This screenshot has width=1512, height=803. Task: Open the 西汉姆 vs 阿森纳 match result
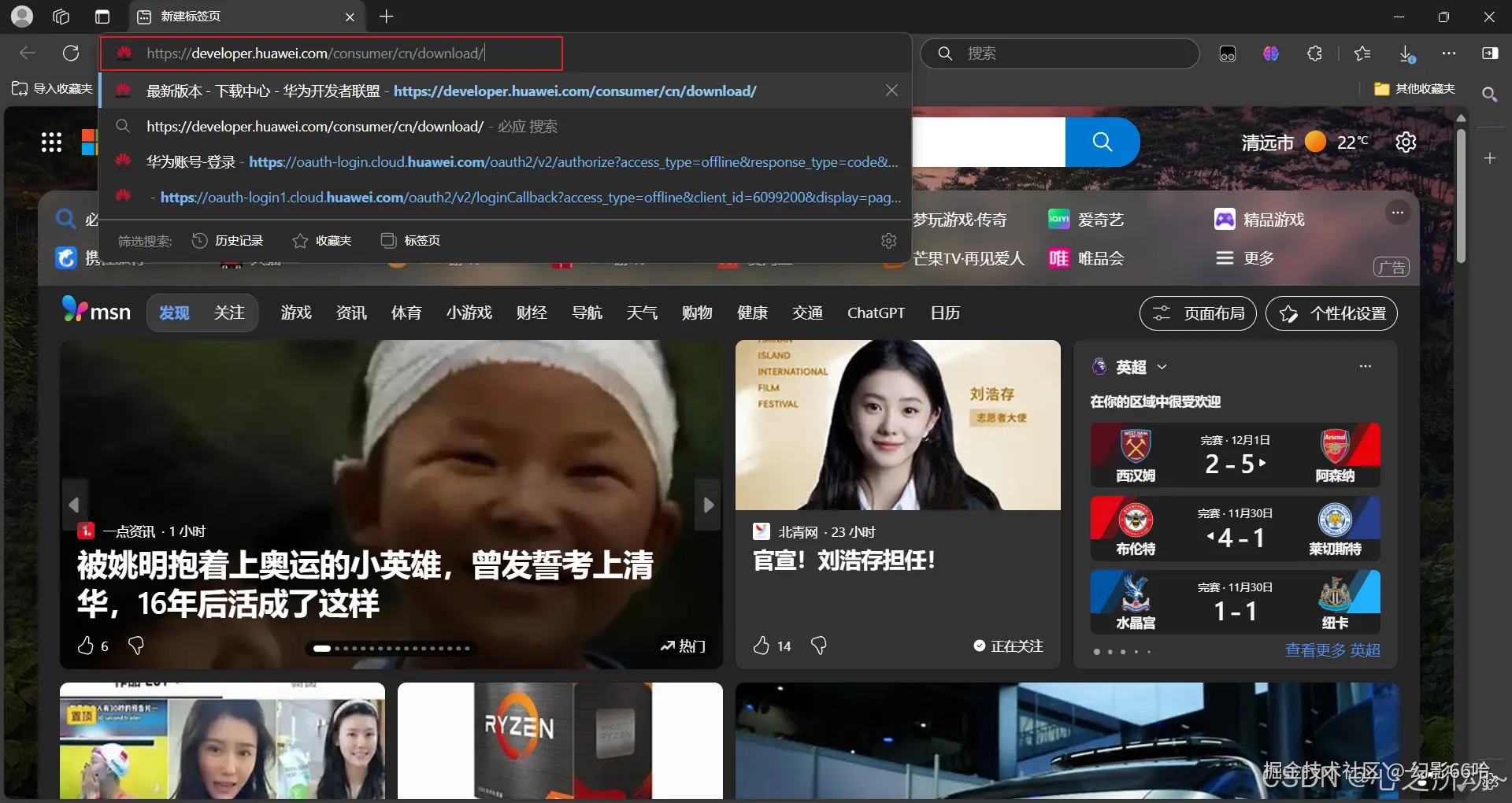coord(1235,454)
